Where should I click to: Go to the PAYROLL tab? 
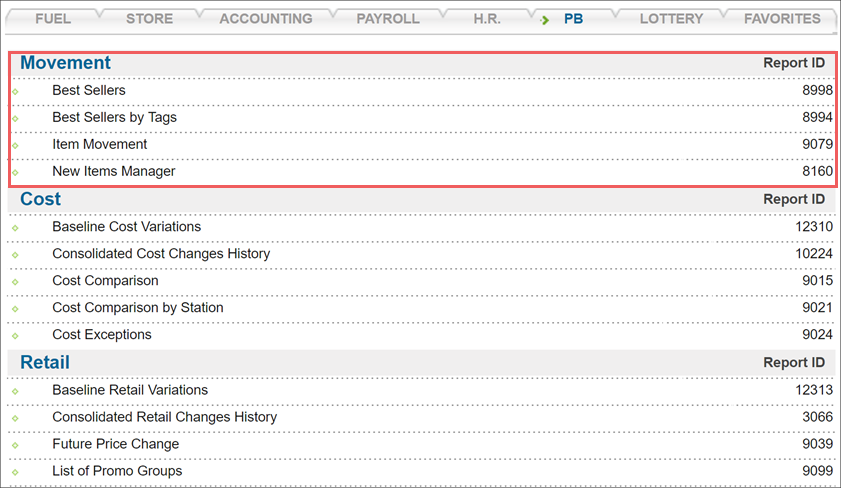388,19
